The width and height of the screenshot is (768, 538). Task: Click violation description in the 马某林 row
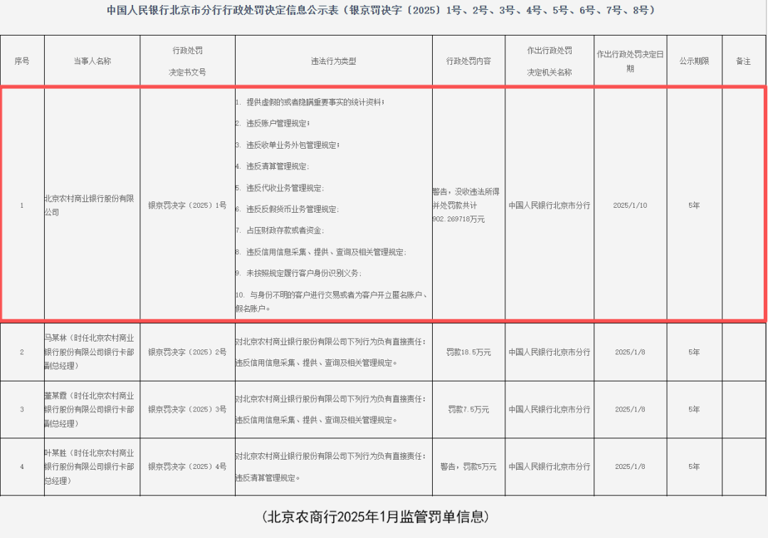click(331, 352)
